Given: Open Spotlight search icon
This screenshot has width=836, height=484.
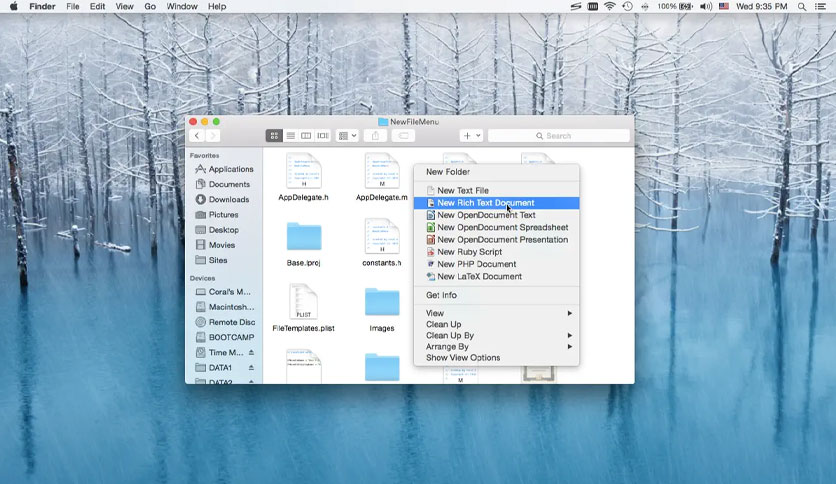Looking at the screenshot, I should pyautogui.click(x=802, y=6).
